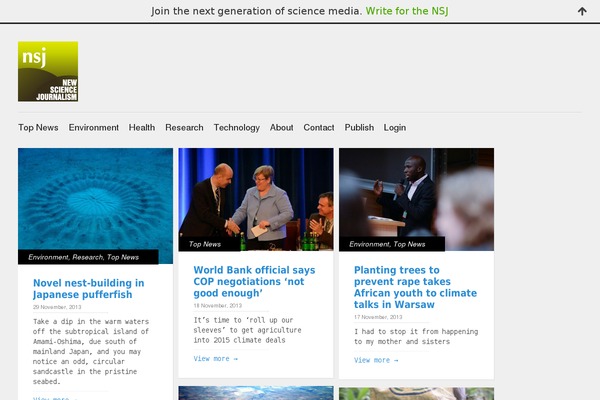The image size is (600, 400).
Task: Open the Contact page
Action: pyautogui.click(x=319, y=127)
